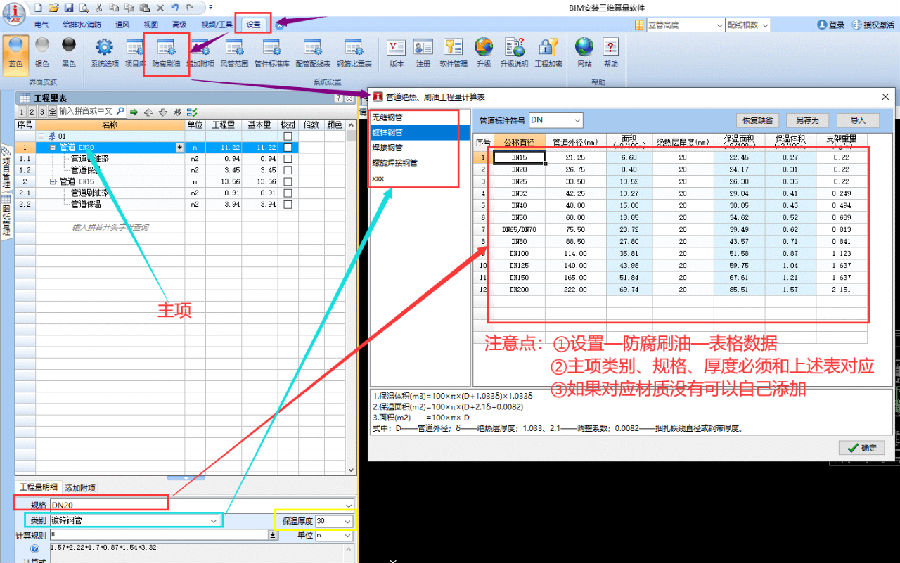This screenshot has height=563, width=900.
Task: Open the 类别 category dropdown
Action: [214, 521]
